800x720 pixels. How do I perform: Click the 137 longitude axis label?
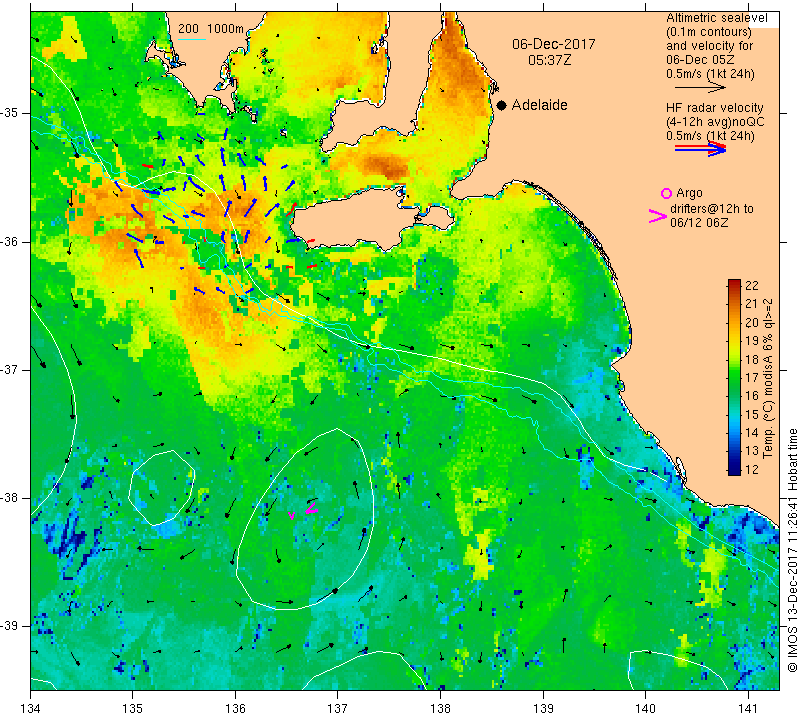337,708
